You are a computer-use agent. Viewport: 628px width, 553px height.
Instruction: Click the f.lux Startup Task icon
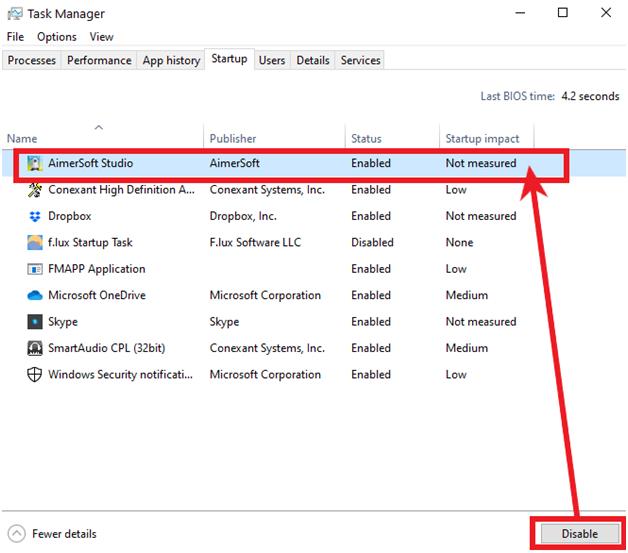click(35, 243)
